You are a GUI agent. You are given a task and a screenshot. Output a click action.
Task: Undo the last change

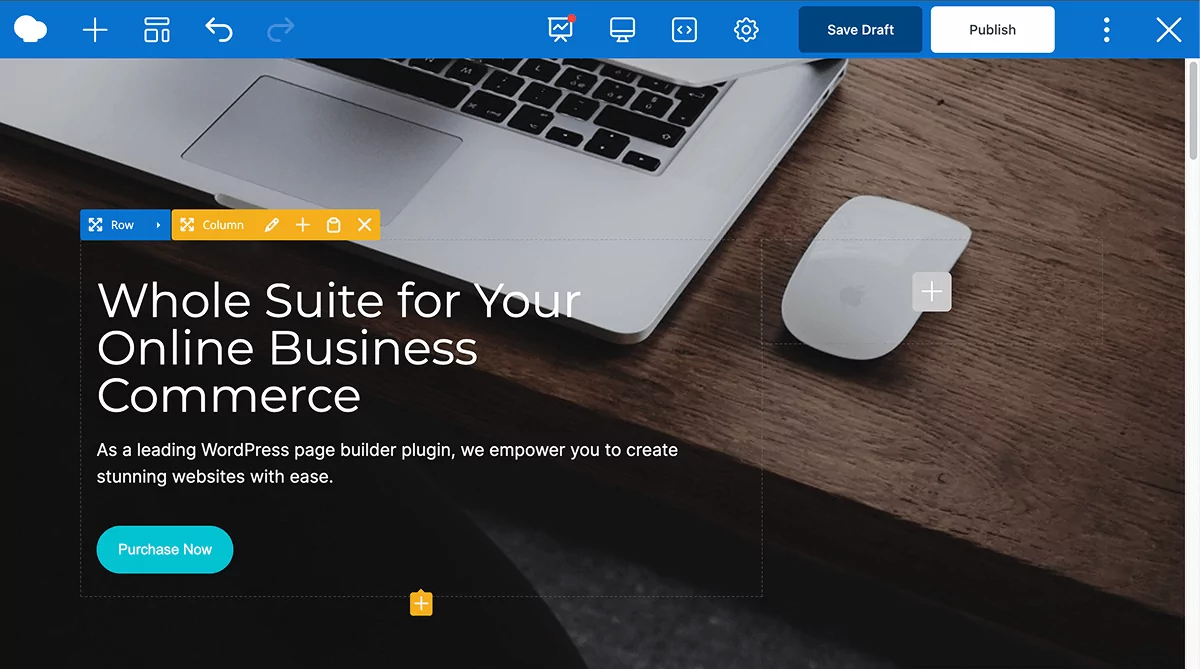[219, 29]
